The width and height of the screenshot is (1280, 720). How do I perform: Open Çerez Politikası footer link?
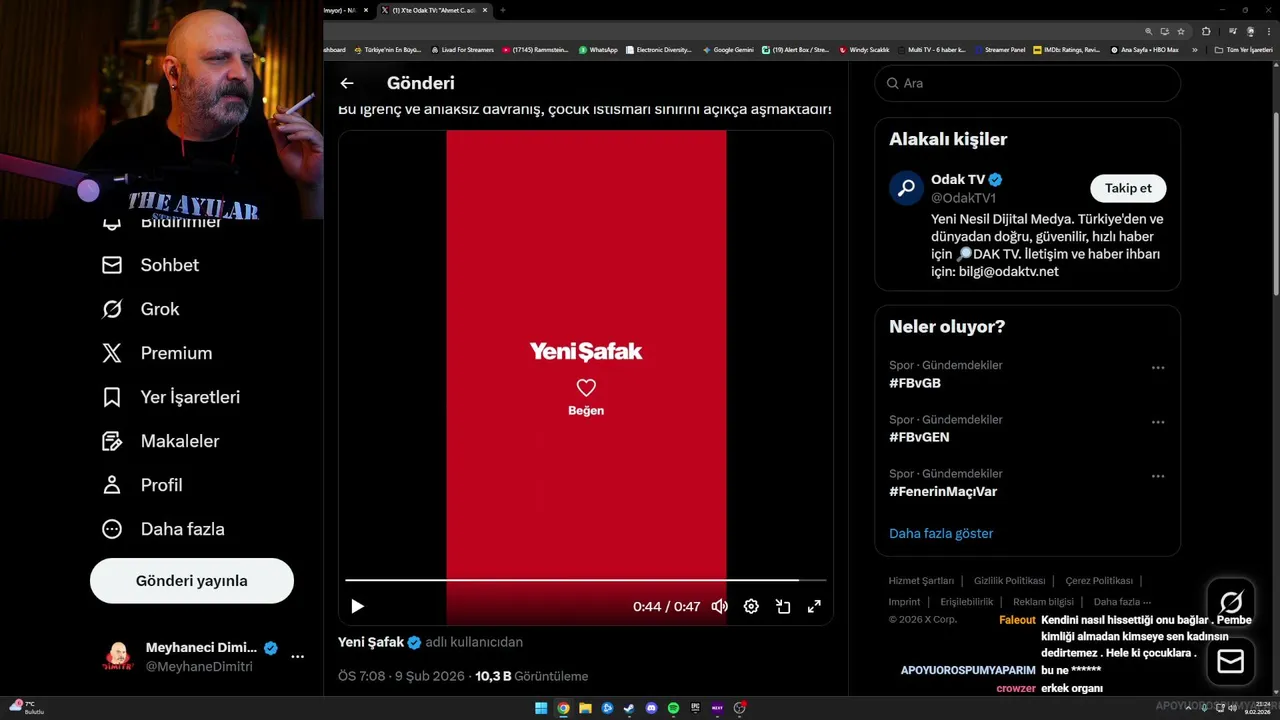coord(1099,581)
